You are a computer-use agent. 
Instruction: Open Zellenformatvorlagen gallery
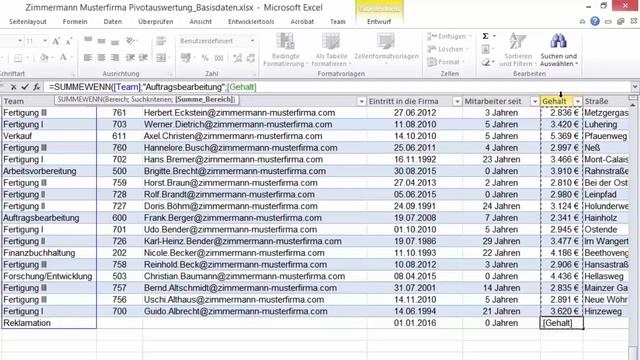(386, 48)
